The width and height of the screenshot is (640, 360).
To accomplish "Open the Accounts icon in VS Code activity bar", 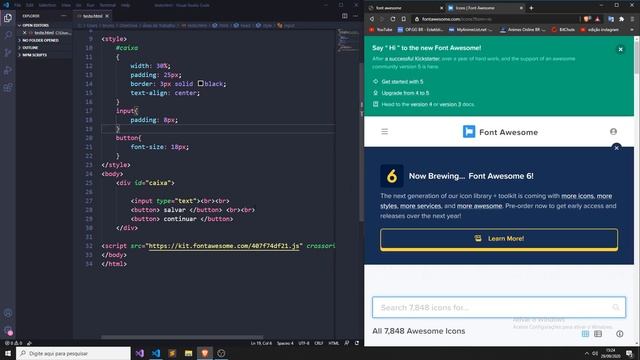I will coord(8,313).
